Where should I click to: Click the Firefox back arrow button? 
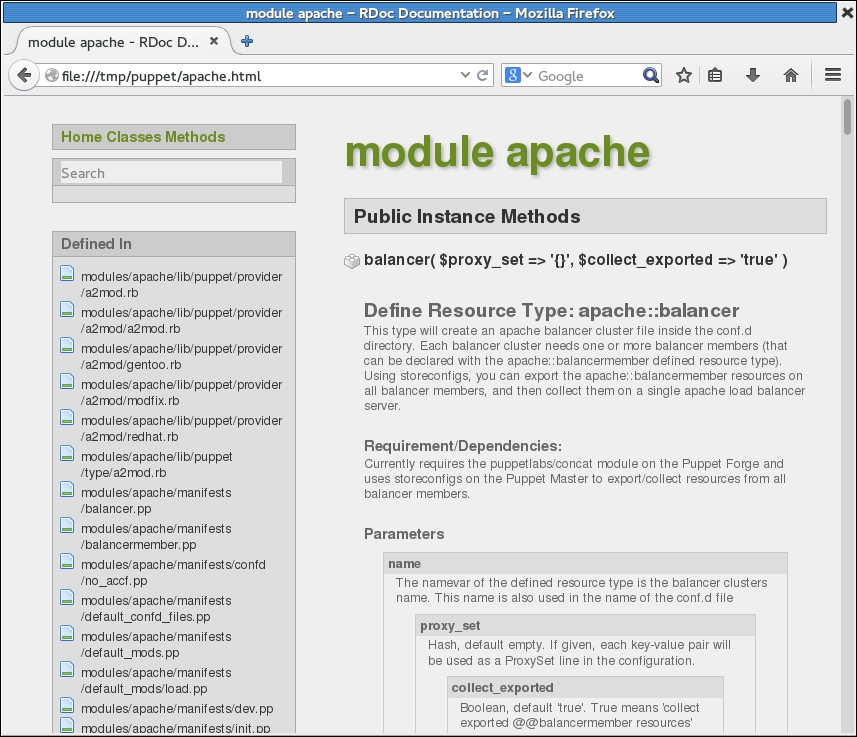[x=24, y=75]
